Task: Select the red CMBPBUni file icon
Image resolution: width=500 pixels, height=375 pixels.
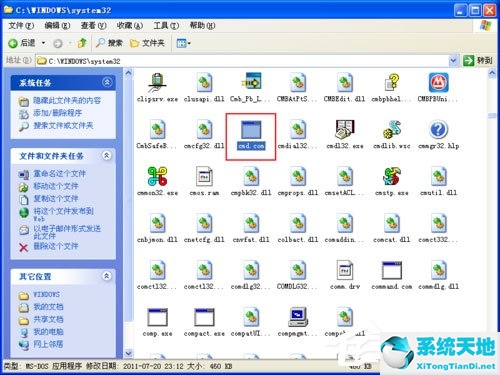Action: (x=438, y=82)
